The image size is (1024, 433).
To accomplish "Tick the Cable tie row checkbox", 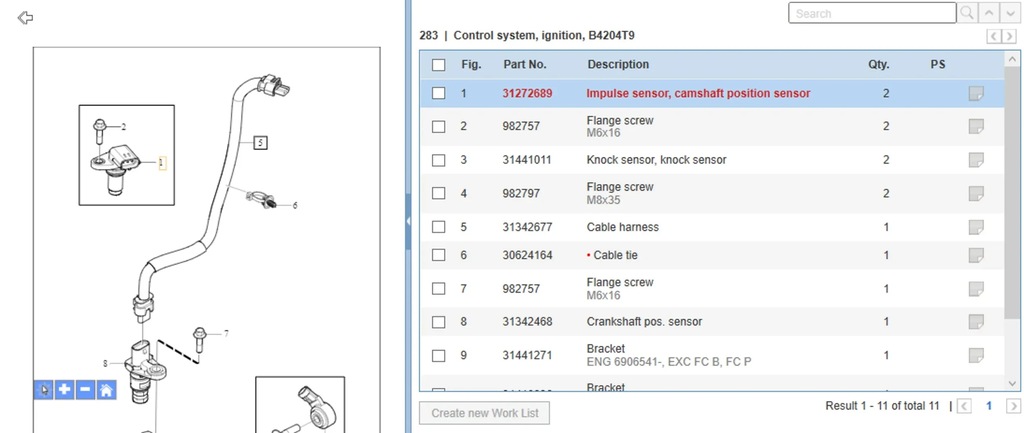I will coord(438,255).
